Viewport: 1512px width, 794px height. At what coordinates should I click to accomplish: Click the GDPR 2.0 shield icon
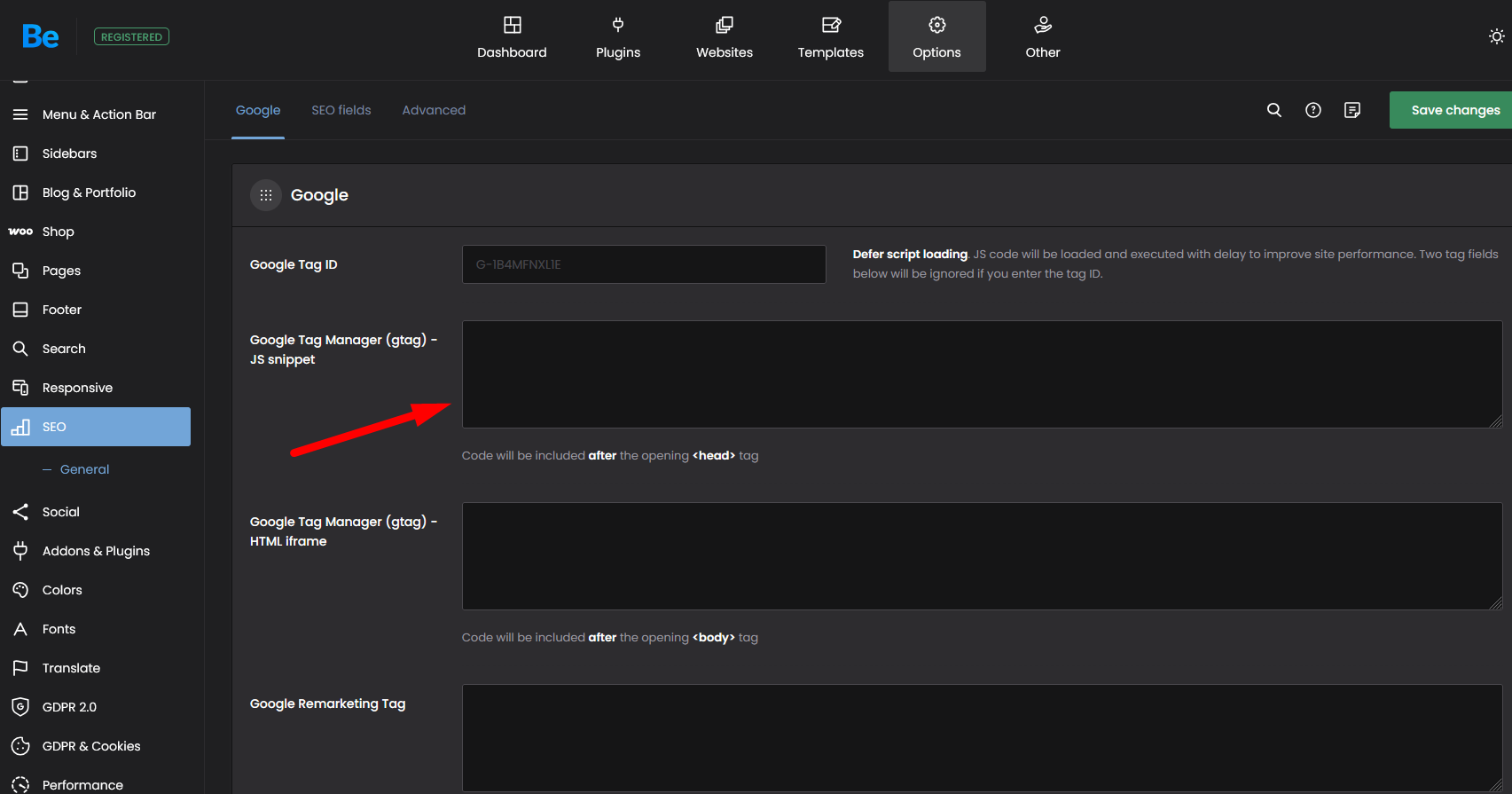tap(20, 707)
